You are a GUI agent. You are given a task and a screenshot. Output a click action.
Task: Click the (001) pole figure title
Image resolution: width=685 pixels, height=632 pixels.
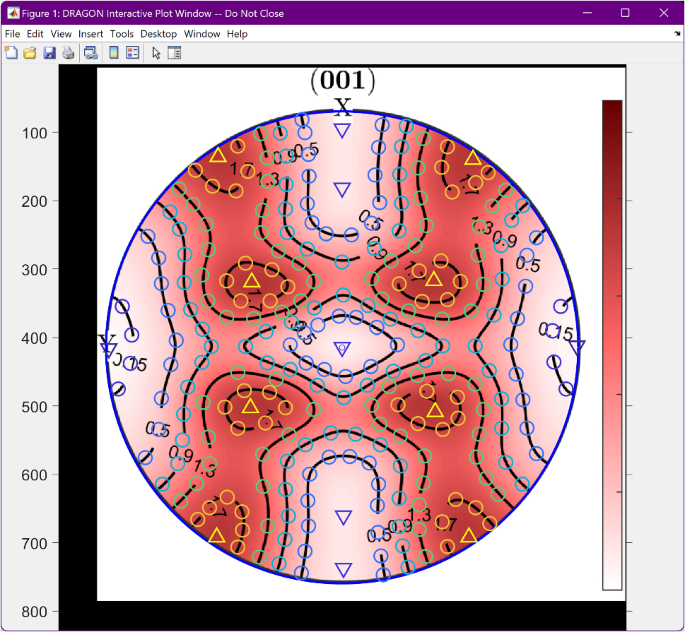[342, 81]
